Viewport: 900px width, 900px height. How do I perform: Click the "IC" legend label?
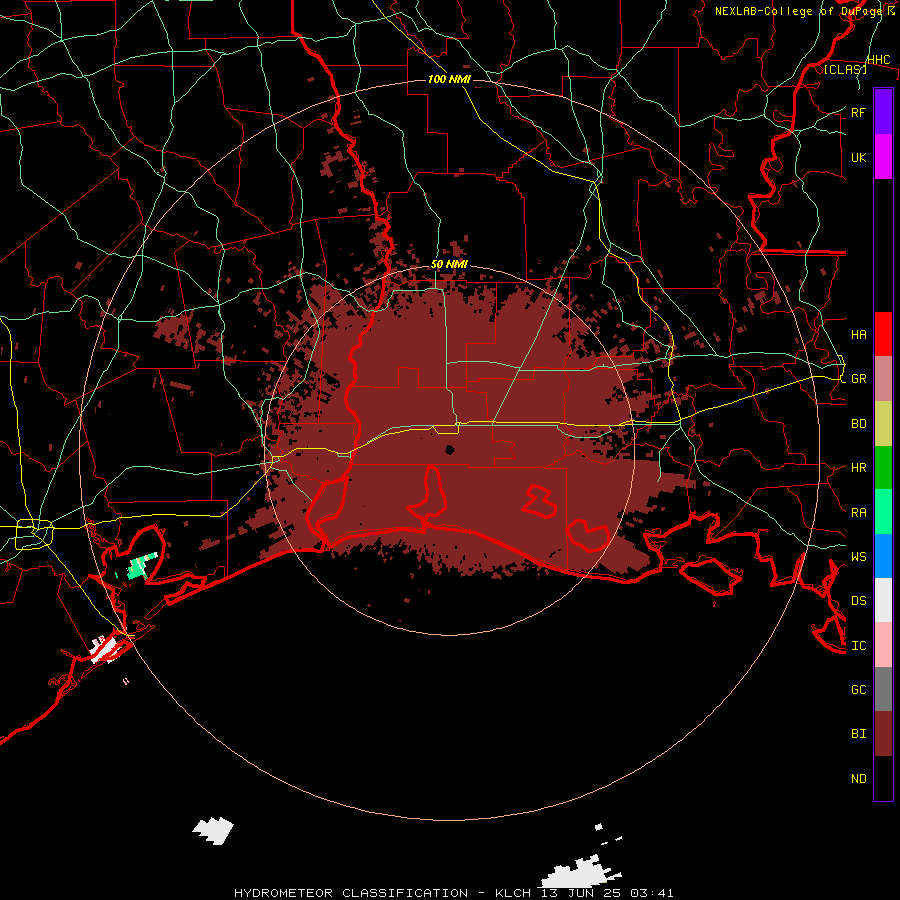point(858,646)
